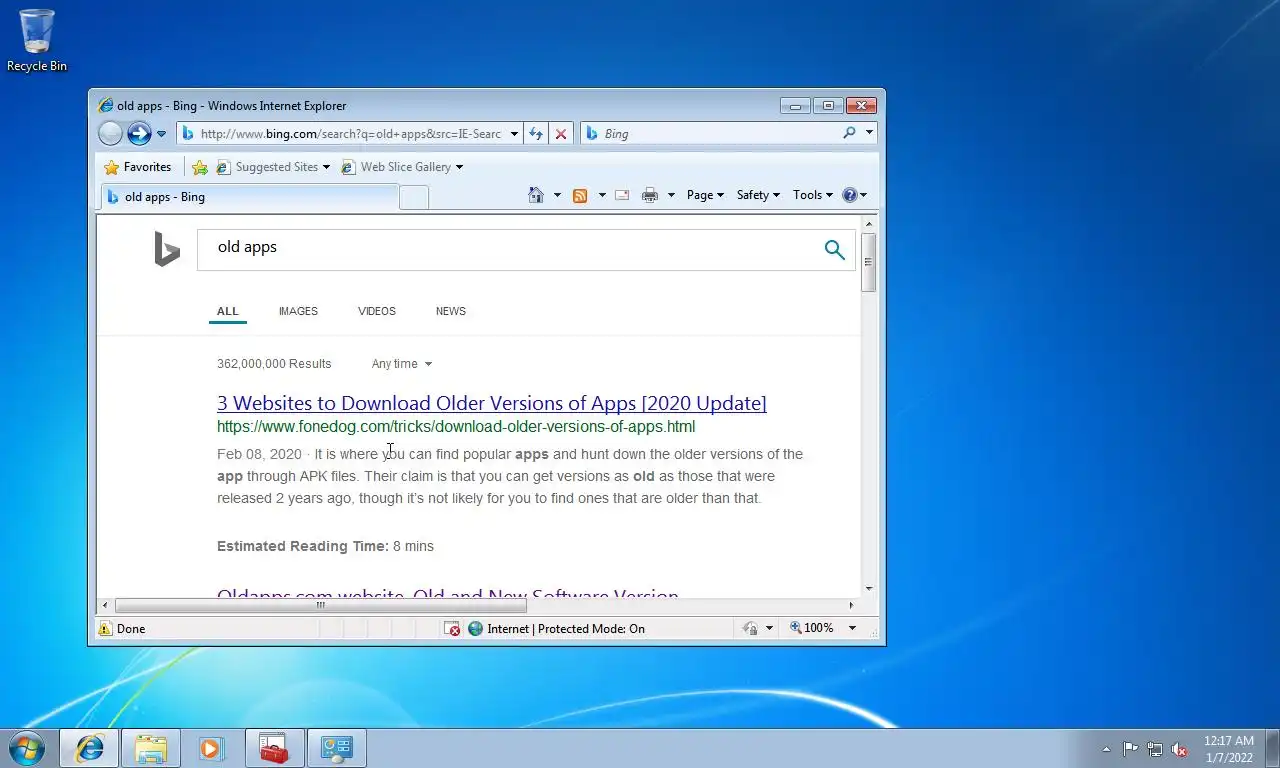
Task: Expand the address bar autocomplete dropdown
Action: 514,133
